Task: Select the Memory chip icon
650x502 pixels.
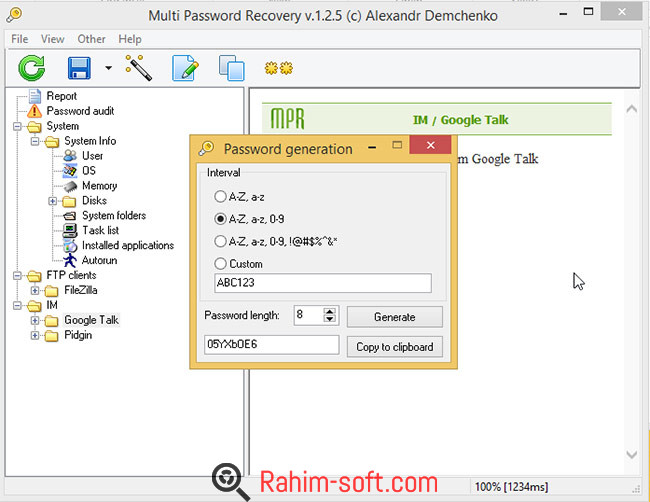Action: point(70,186)
